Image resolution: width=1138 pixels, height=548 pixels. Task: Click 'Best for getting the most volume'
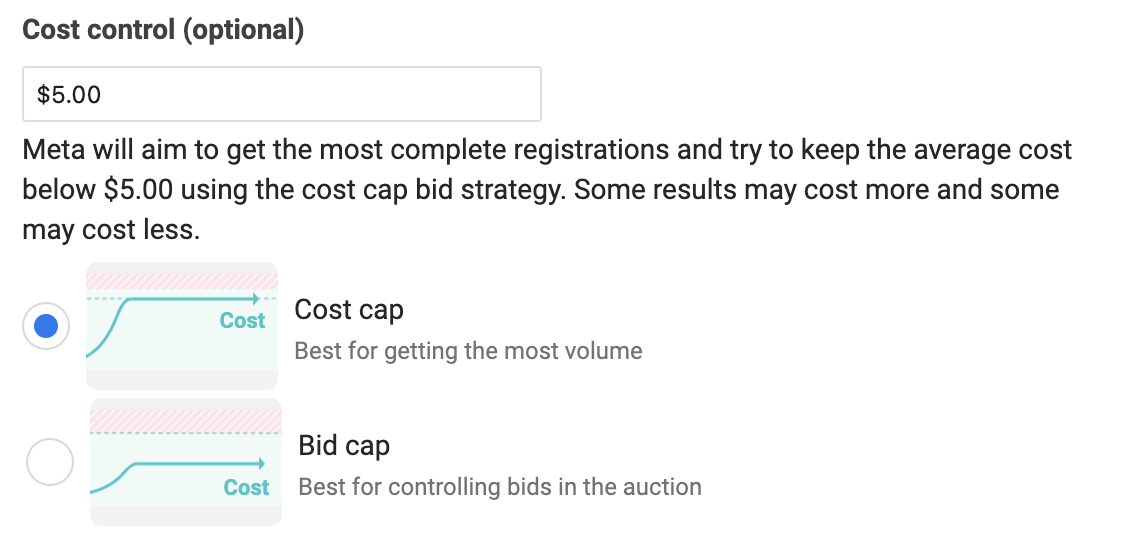[468, 351]
